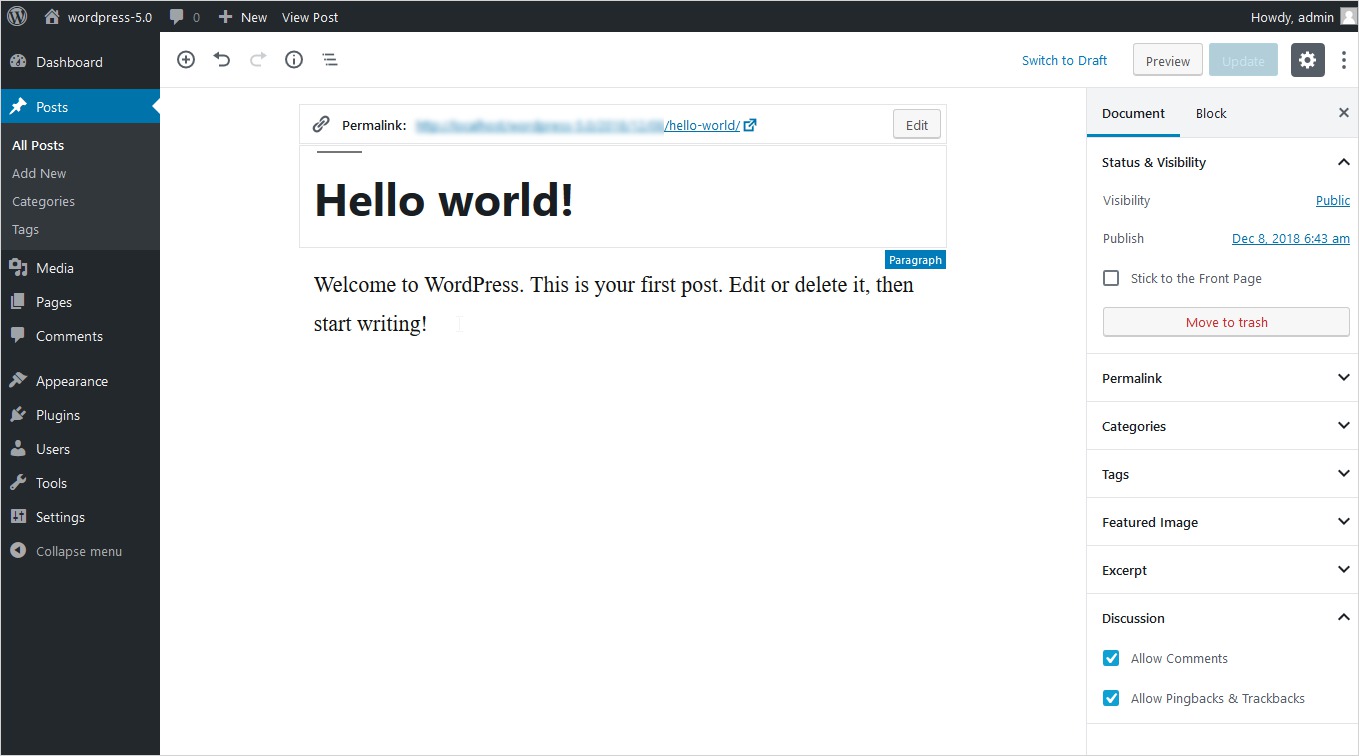Viewport: 1359px width, 756px height.
Task: Click the Switch to Draft link
Action: tap(1064, 60)
